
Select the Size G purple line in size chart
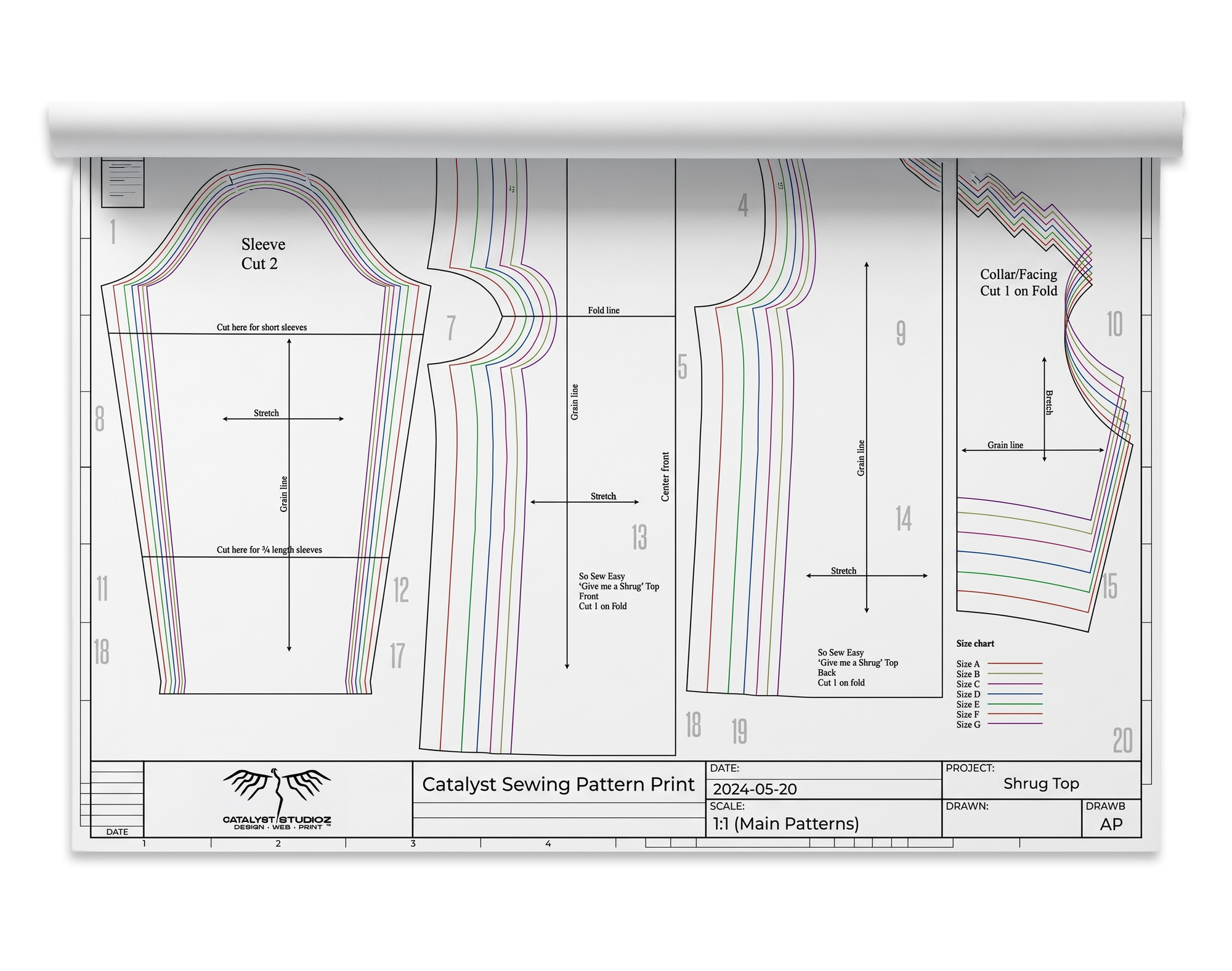[x=1015, y=724]
